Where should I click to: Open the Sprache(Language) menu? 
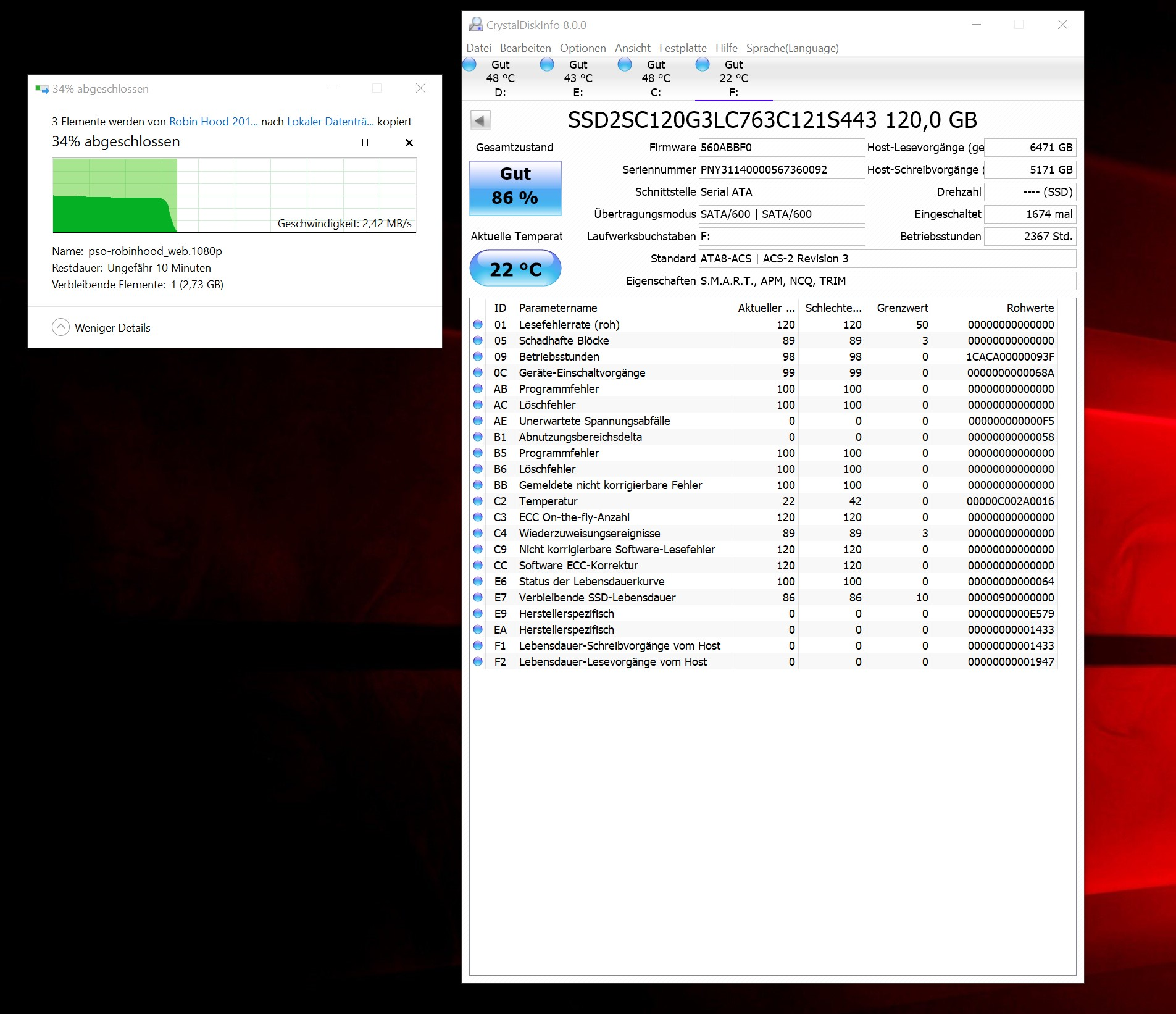pos(792,48)
